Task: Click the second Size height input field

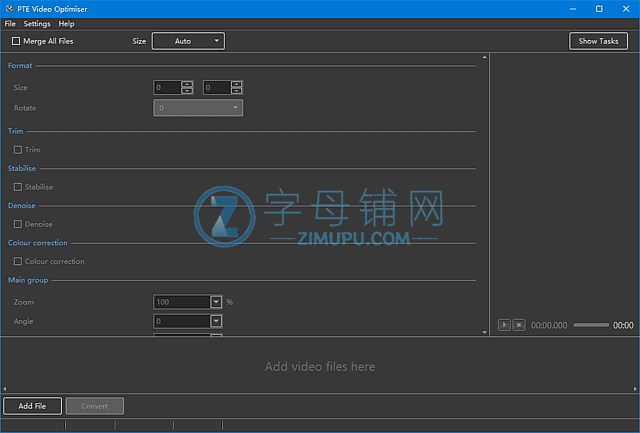Action: pos(217,87)
